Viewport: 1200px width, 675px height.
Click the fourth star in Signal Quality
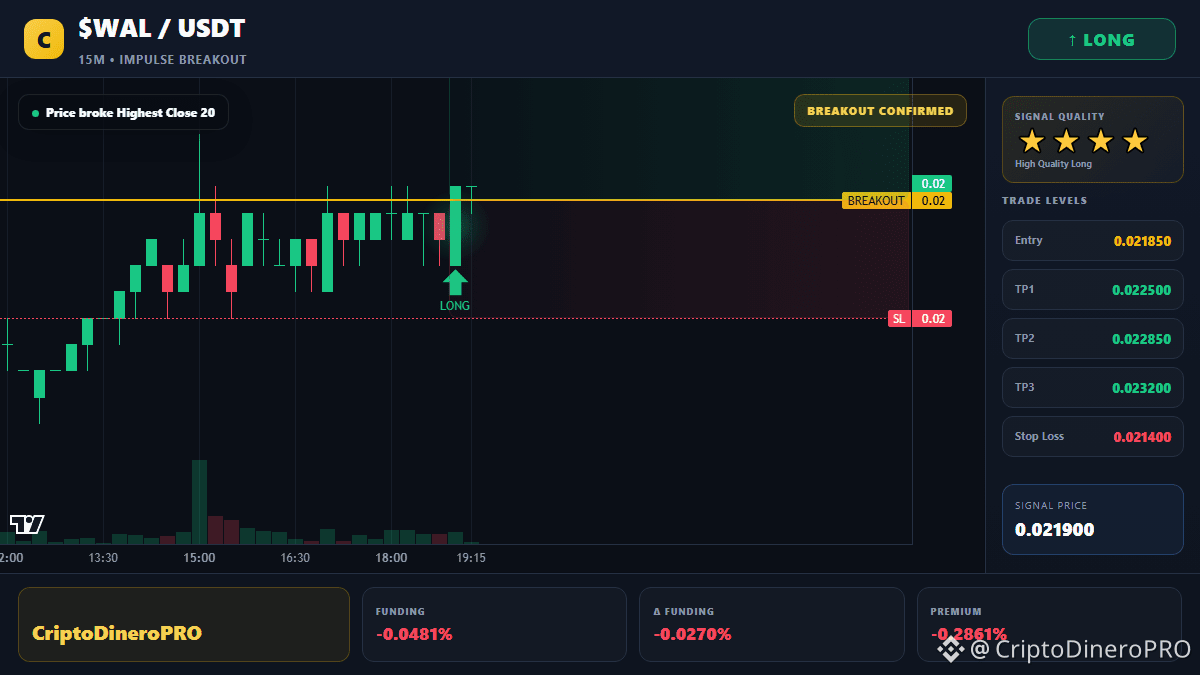[x=1134, y=142]
